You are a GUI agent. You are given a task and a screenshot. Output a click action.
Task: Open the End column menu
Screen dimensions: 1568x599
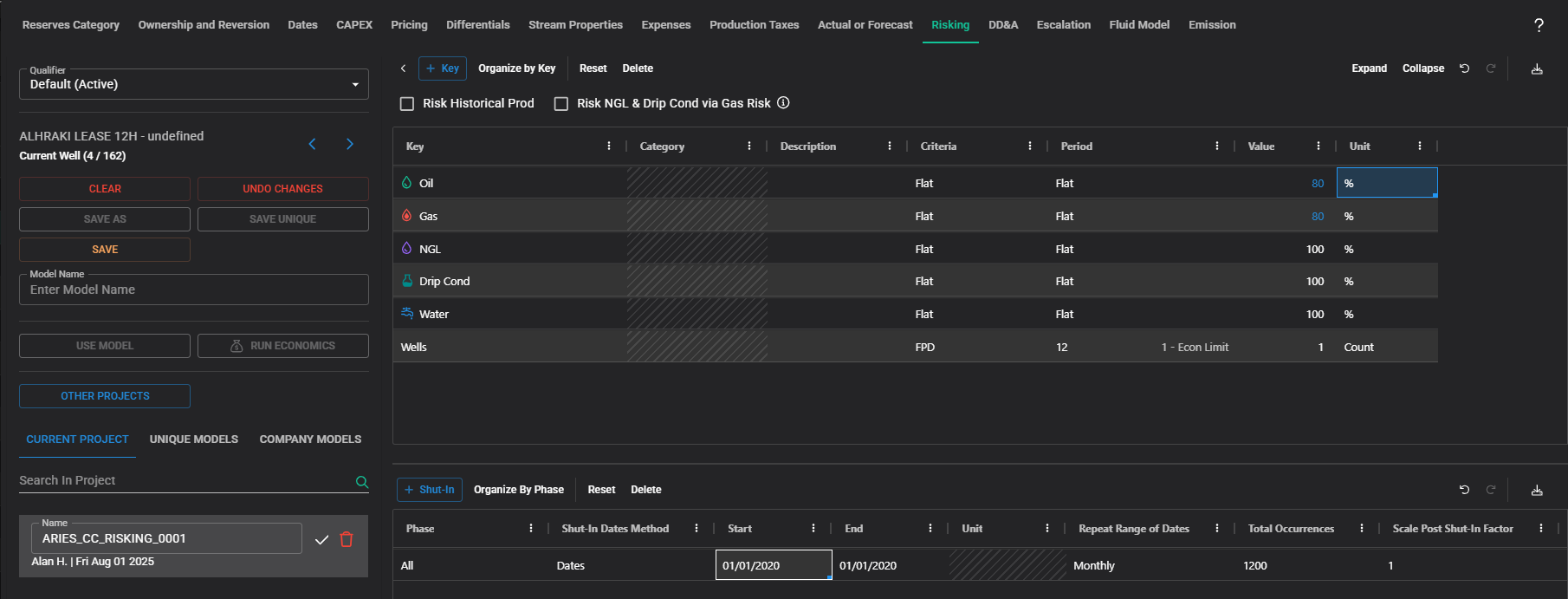pyautogui.click(x=930, y=529)
